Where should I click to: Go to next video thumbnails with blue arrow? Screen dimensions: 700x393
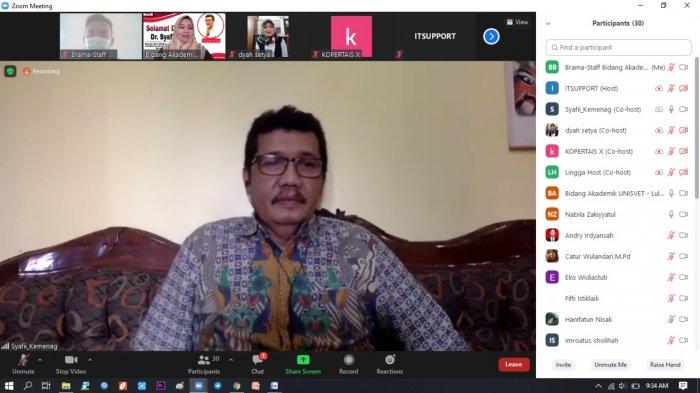(x=491, y=37)
